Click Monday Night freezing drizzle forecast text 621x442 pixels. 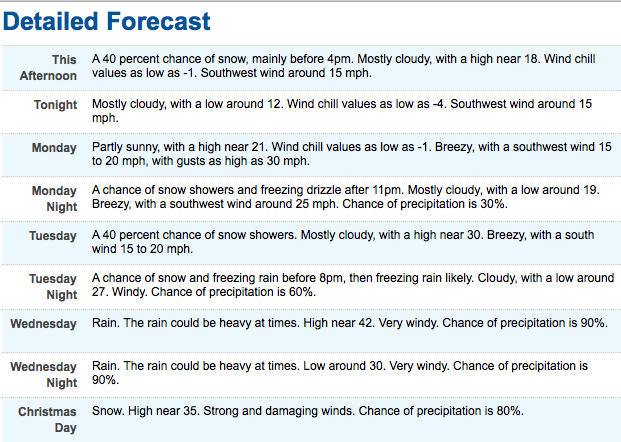tap(346, 197)
